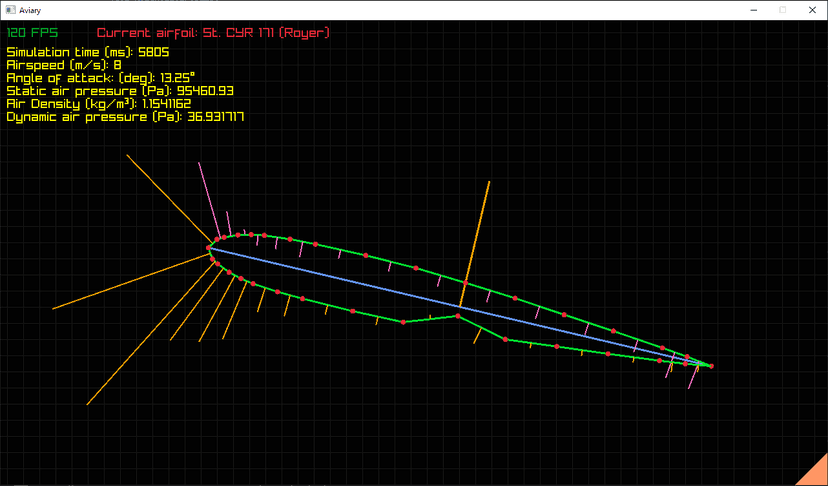This screenshot has height=486, width=828.
Task: Click the 120 FPS counter
Action: click(33, 33)
